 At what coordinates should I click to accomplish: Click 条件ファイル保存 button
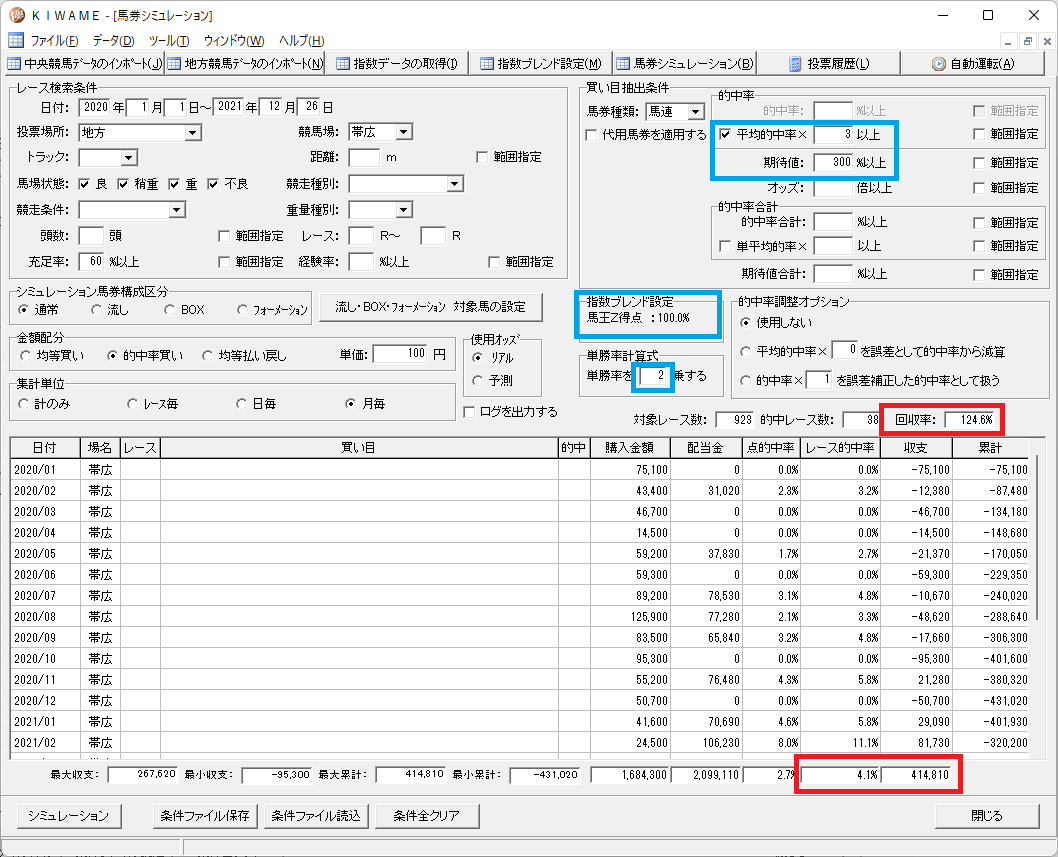[204, 816]
